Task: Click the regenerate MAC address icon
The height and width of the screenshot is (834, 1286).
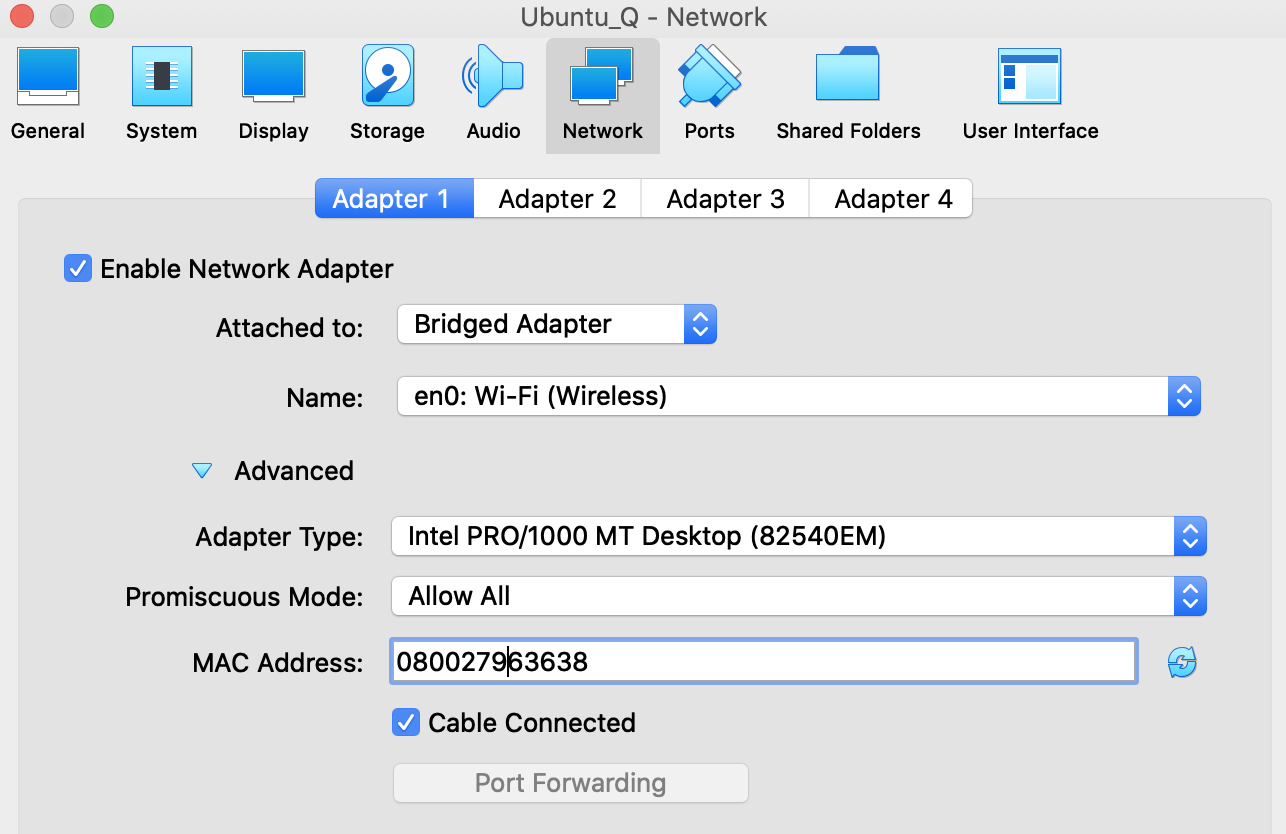Action: pos(1182,662)
